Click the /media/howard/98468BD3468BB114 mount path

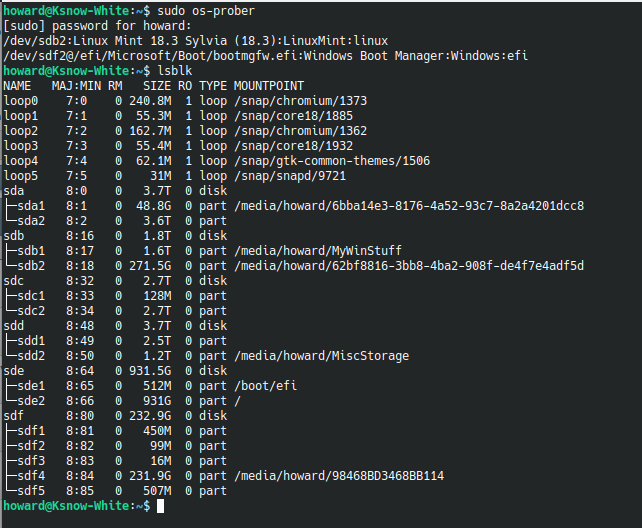[338, 476]
